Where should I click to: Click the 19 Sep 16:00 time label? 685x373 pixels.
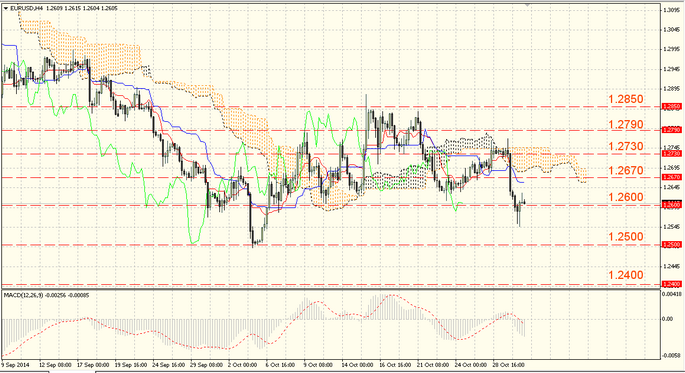point(131,365)
